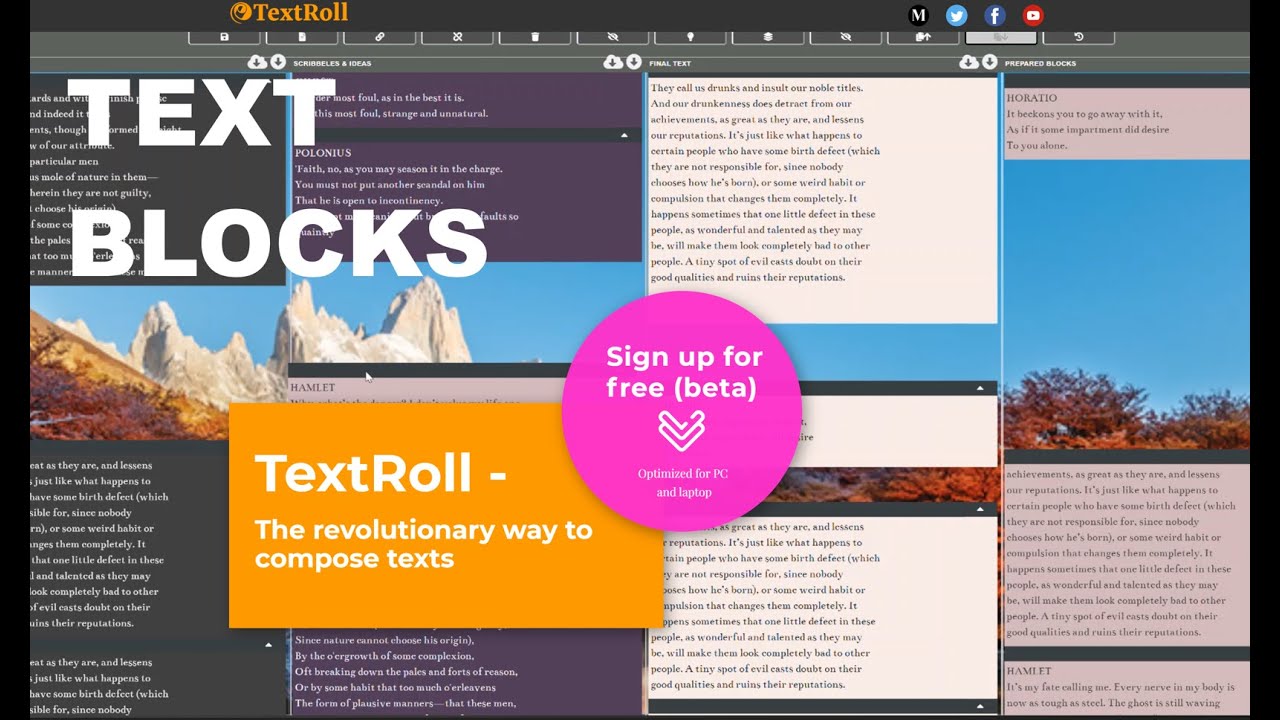
Task: Click the TextRoll logo
Action: tap(289, 13)
